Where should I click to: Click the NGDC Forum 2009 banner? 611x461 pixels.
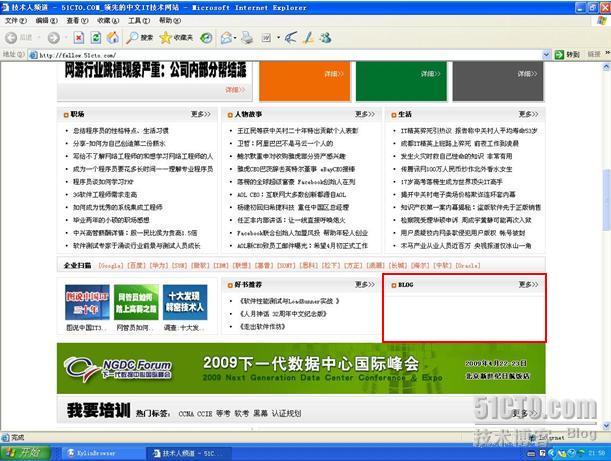(301, 368)
